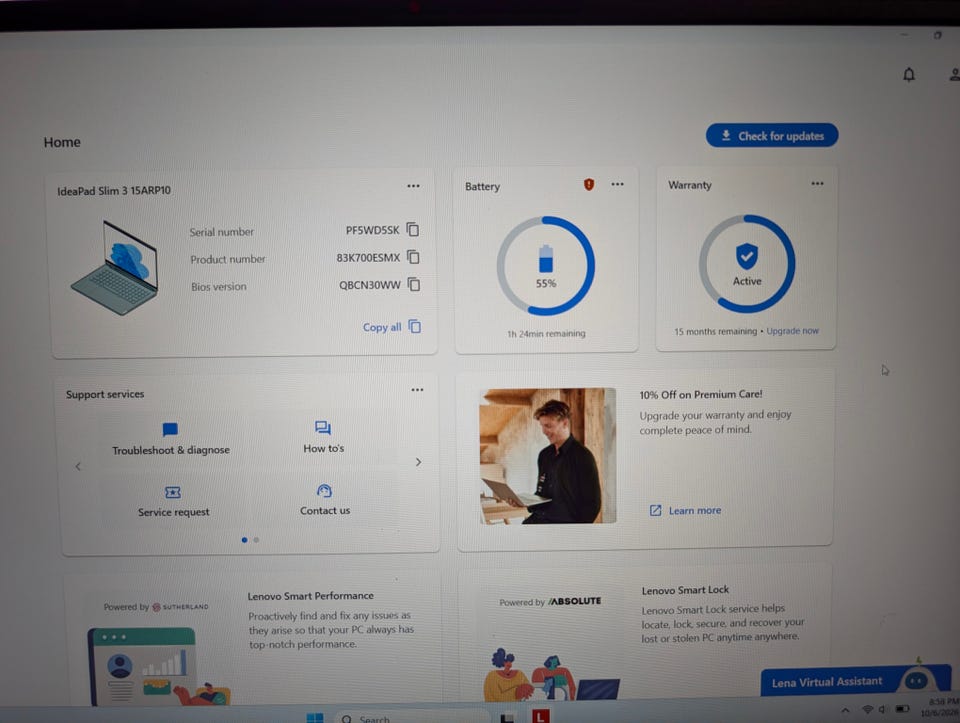Copy the serial number PF5WD5SK
Viewport: 960px width, 723px height.
[413, 230]
